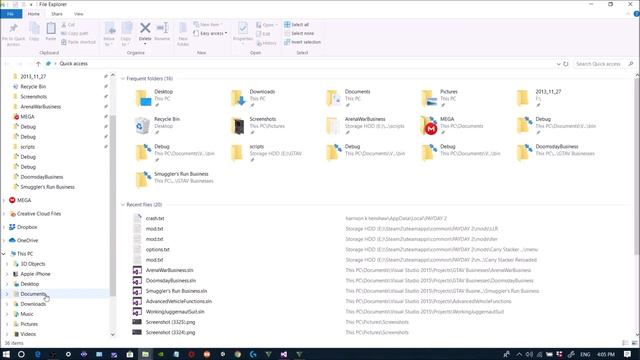
Task: Open the address bar history dropdown
Action: coord(558,64)
